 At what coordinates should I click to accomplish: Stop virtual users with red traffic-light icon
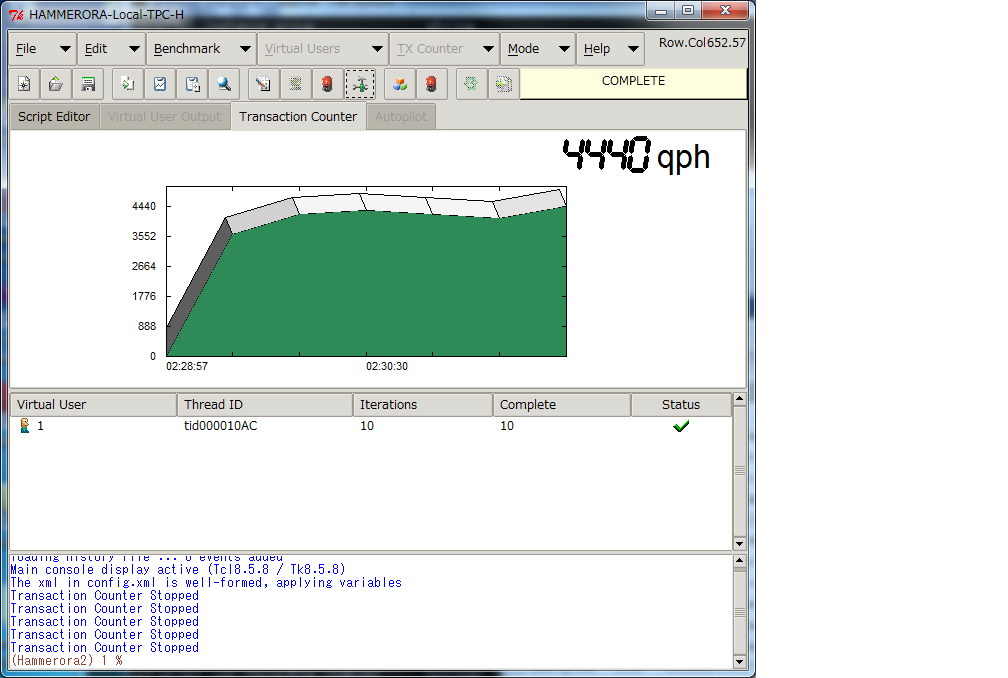pos(431,84)
